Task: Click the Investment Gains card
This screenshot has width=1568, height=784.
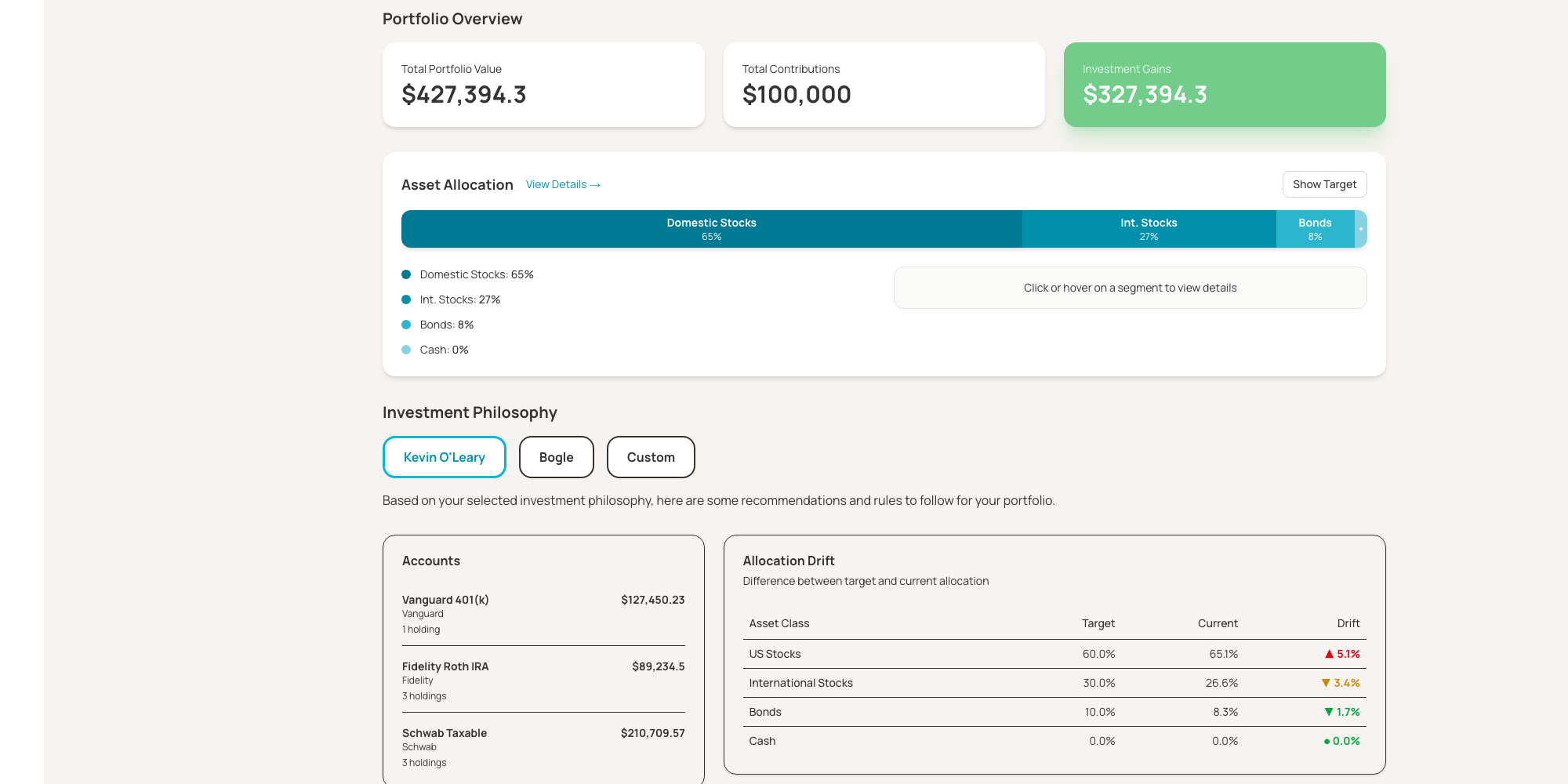Action: (x=1224, y=84)
